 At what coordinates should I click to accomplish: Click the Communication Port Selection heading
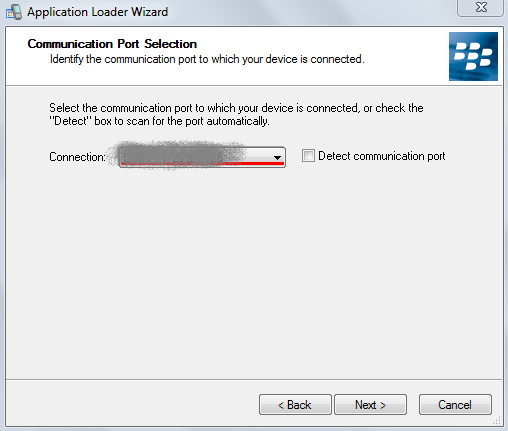click(x=112, y=44)
